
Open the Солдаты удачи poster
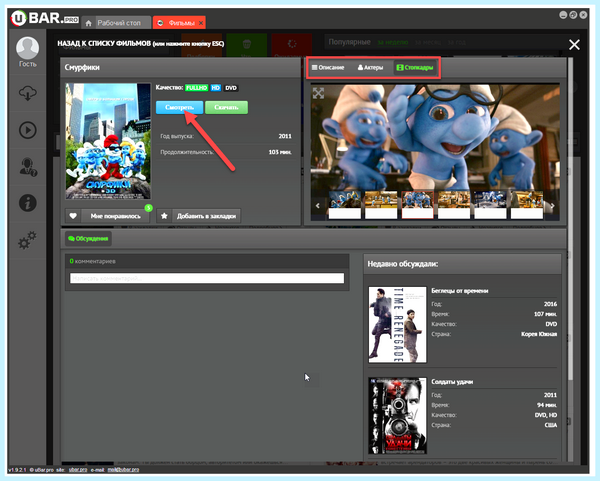click(397, 416)
